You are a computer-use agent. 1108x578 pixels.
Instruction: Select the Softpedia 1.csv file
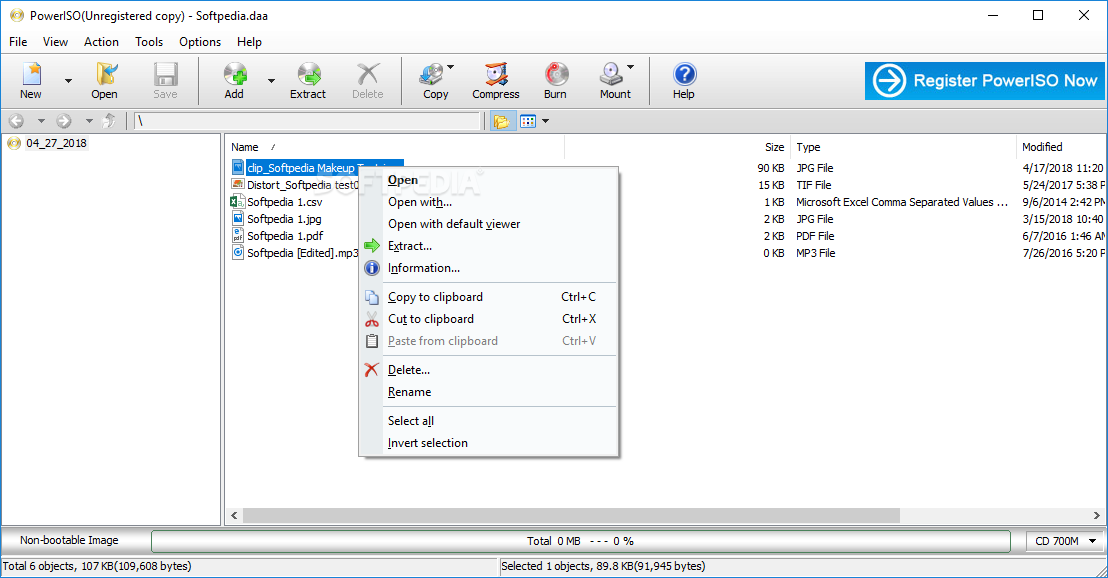(x=284, y=202)
